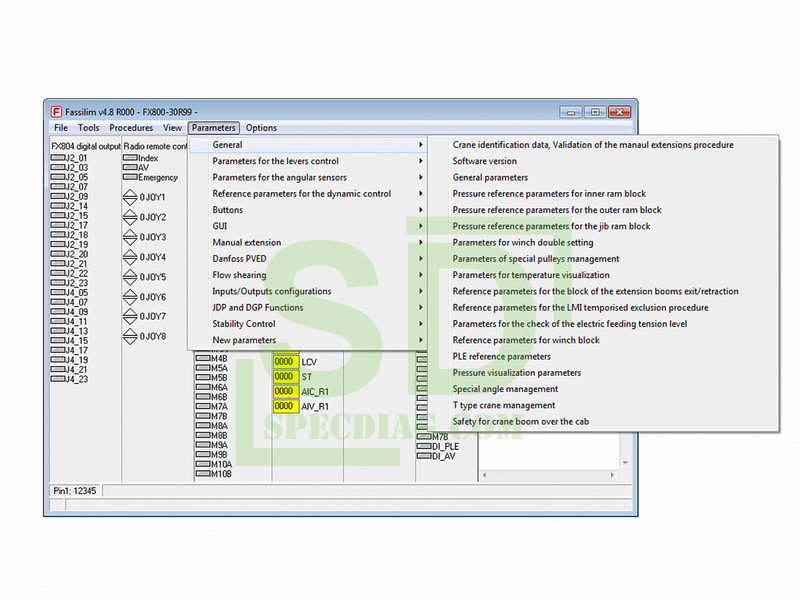Click the M10A indicator icon

(202, 464)
